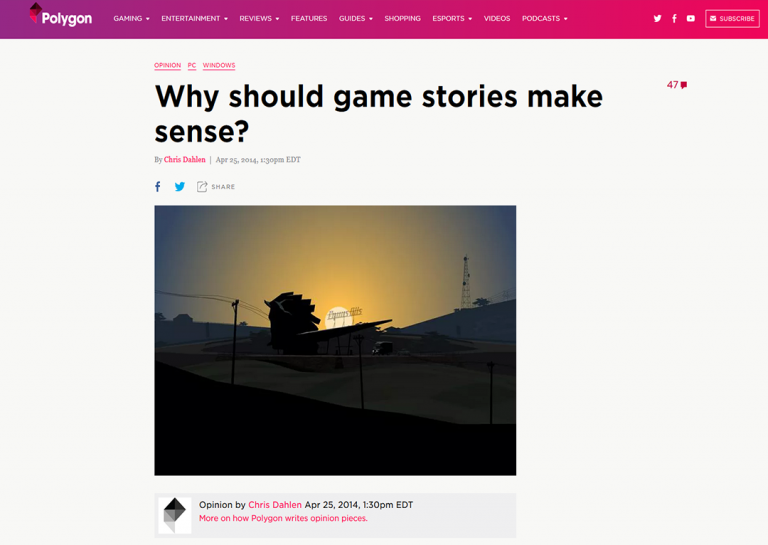View the 47 comments icon
The image size is (768, 545).
[x=677, y=85]
